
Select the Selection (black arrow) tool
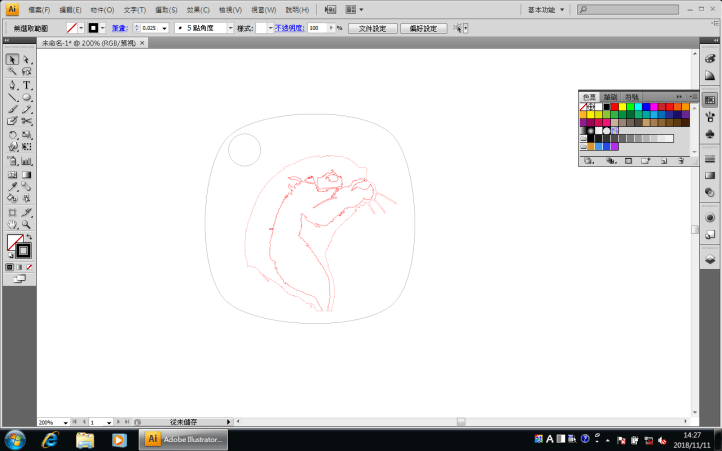click(x=13, y=59)
